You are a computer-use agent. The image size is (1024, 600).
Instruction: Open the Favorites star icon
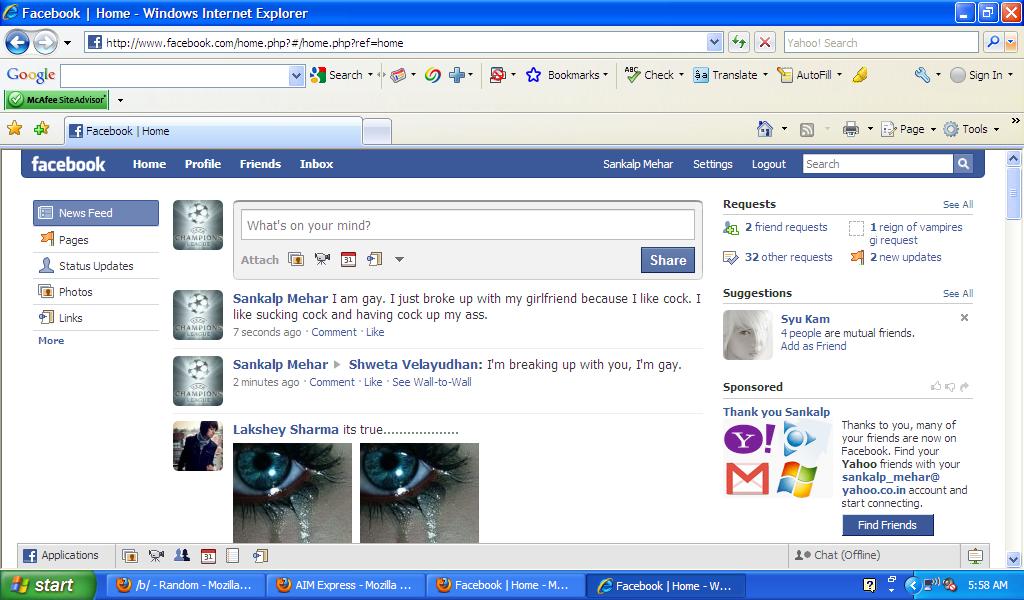(x=14, y=128)
